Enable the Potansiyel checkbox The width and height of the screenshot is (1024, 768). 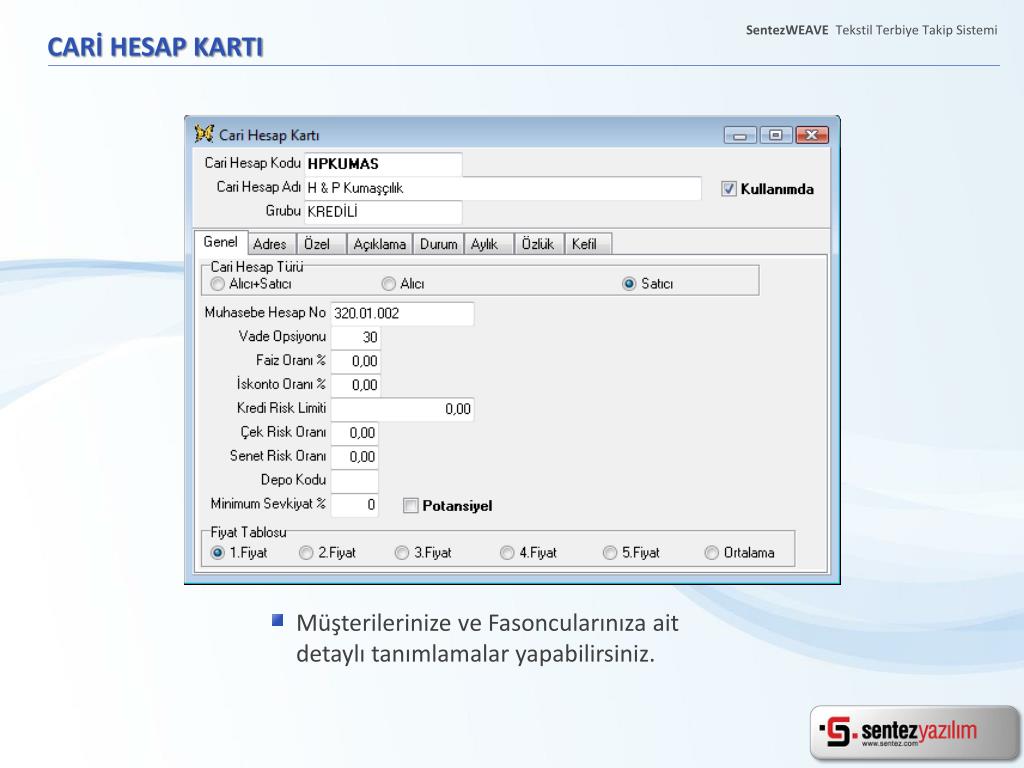pyautogui.click(x=411, y=505)
